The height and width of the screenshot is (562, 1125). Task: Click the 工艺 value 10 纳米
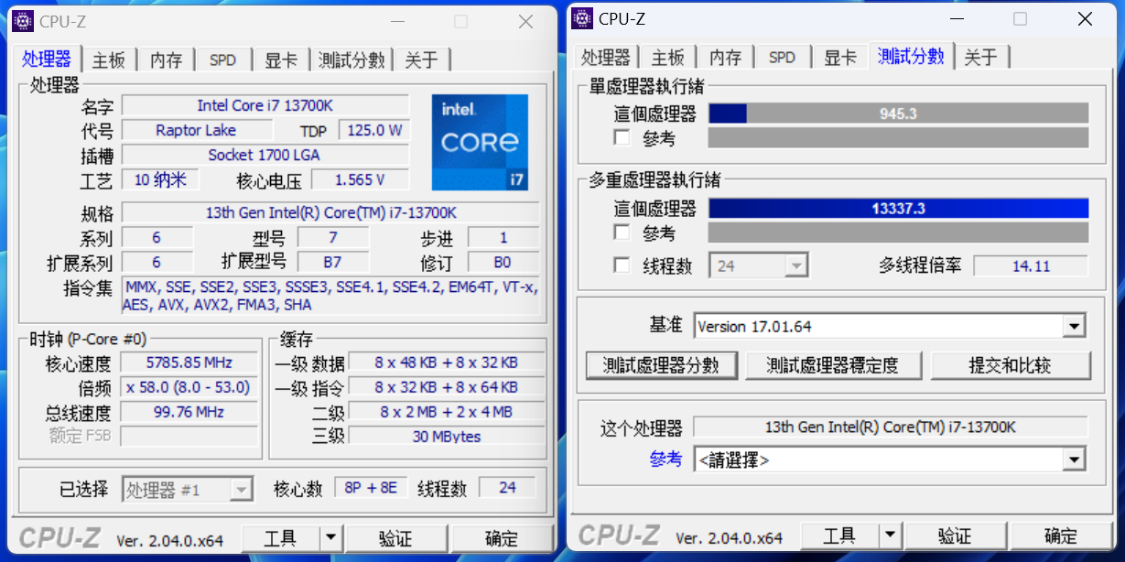(160, 179)
